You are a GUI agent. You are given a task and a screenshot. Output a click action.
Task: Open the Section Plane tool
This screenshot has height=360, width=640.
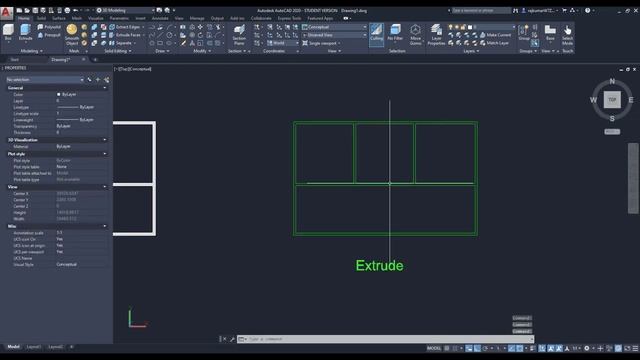pos(239,34)
